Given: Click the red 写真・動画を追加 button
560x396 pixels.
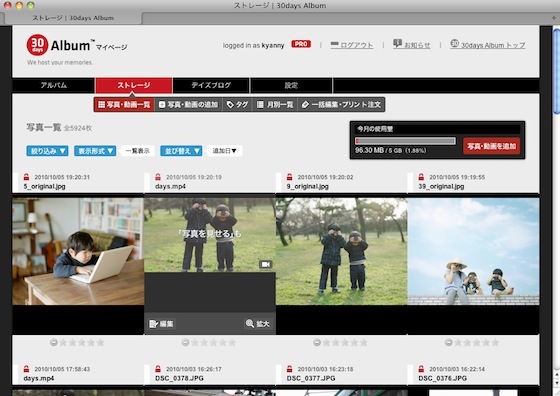Looking at the screenshot, I should (491, 146).
